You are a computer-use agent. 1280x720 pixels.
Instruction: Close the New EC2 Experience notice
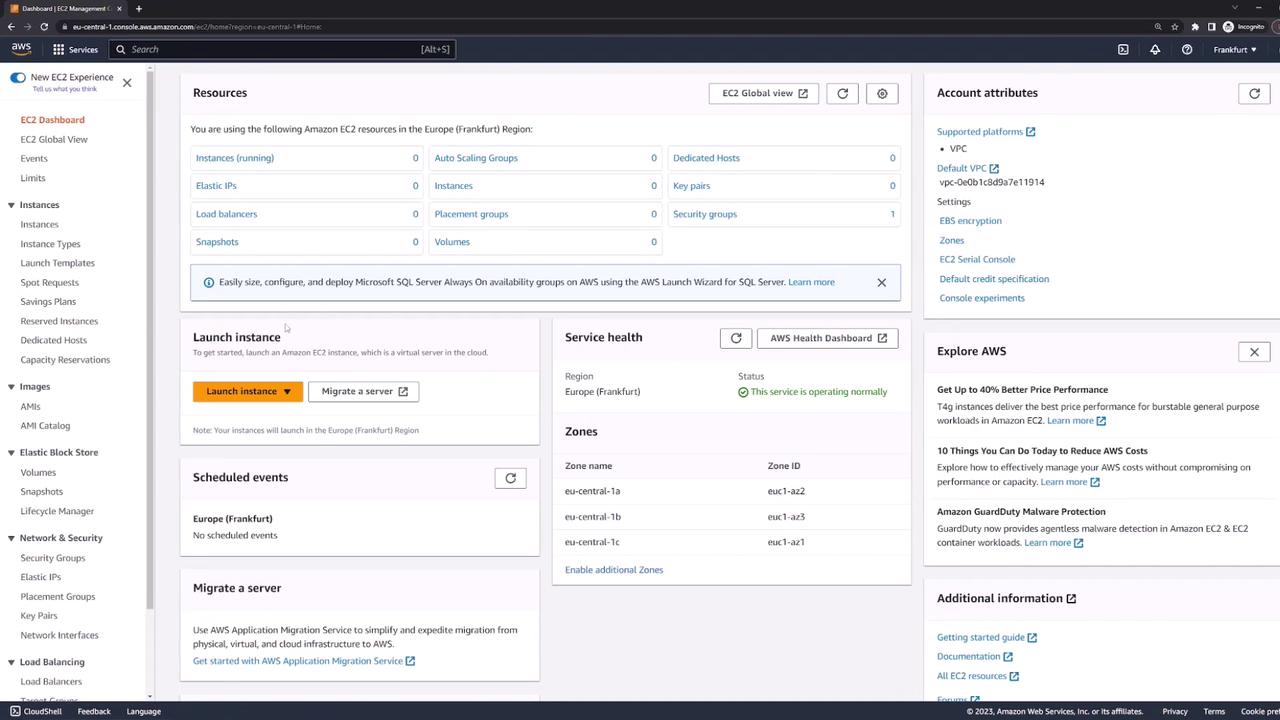point(127,82)
